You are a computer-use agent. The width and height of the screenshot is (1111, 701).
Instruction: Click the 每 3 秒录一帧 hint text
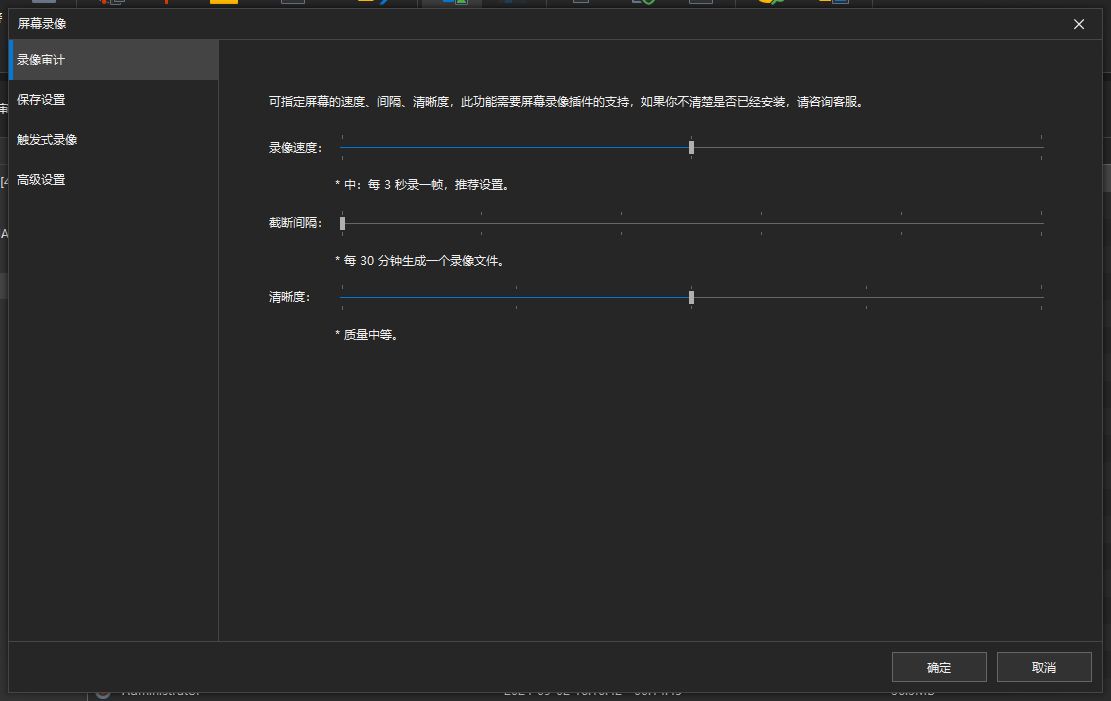422,185
